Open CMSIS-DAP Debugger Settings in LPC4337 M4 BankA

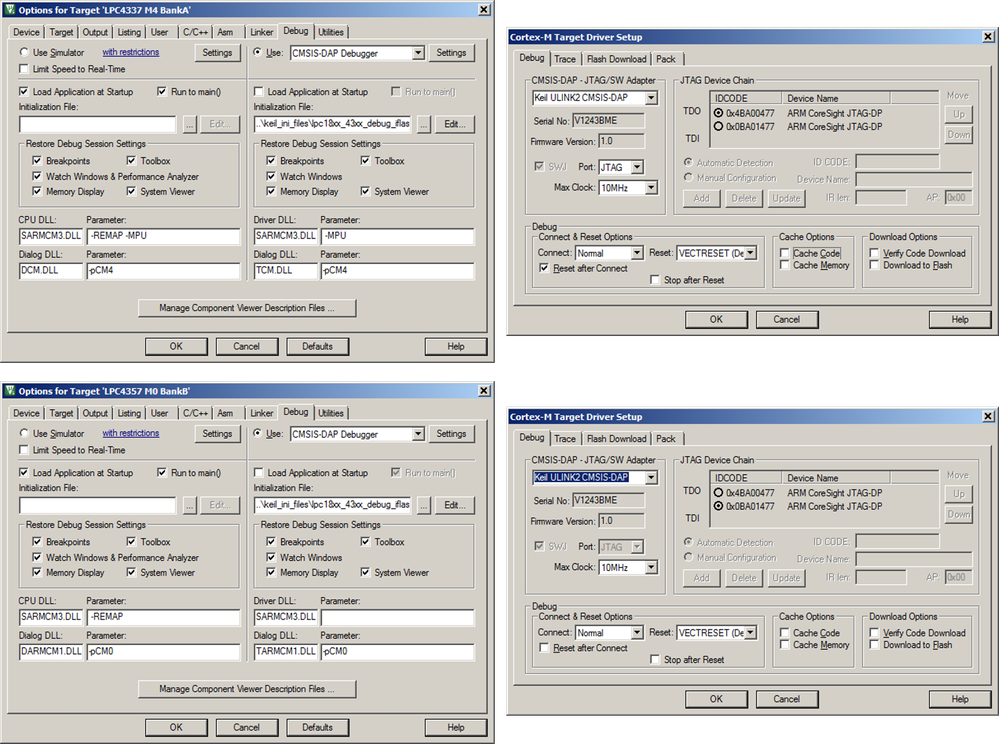click(451, 53)
